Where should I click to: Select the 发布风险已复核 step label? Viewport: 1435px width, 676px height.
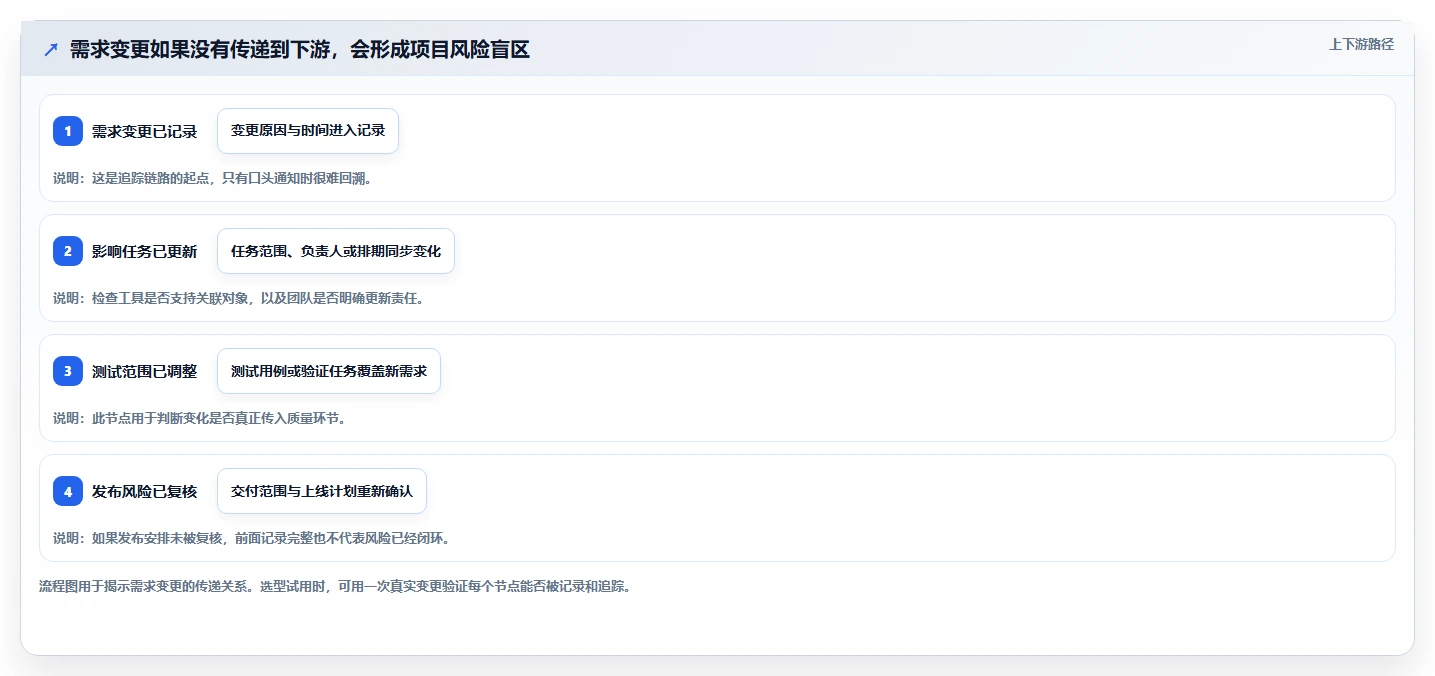point(145,491)
